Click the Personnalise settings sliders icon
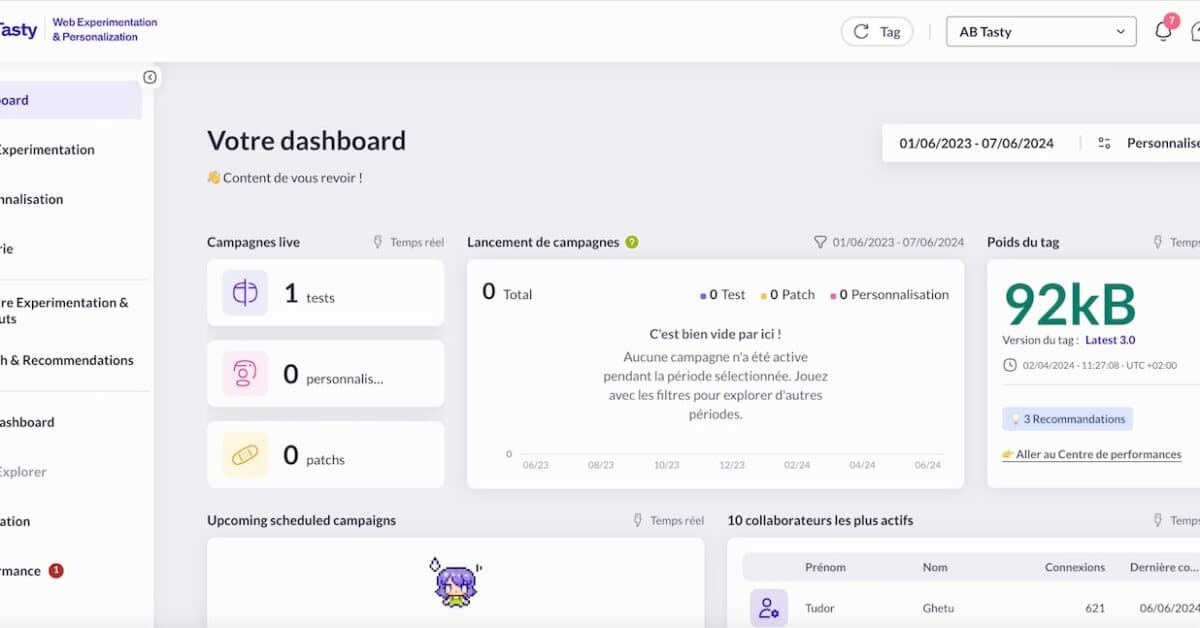The width and height of the screenshot is (1200, 628). (1104, 143)
